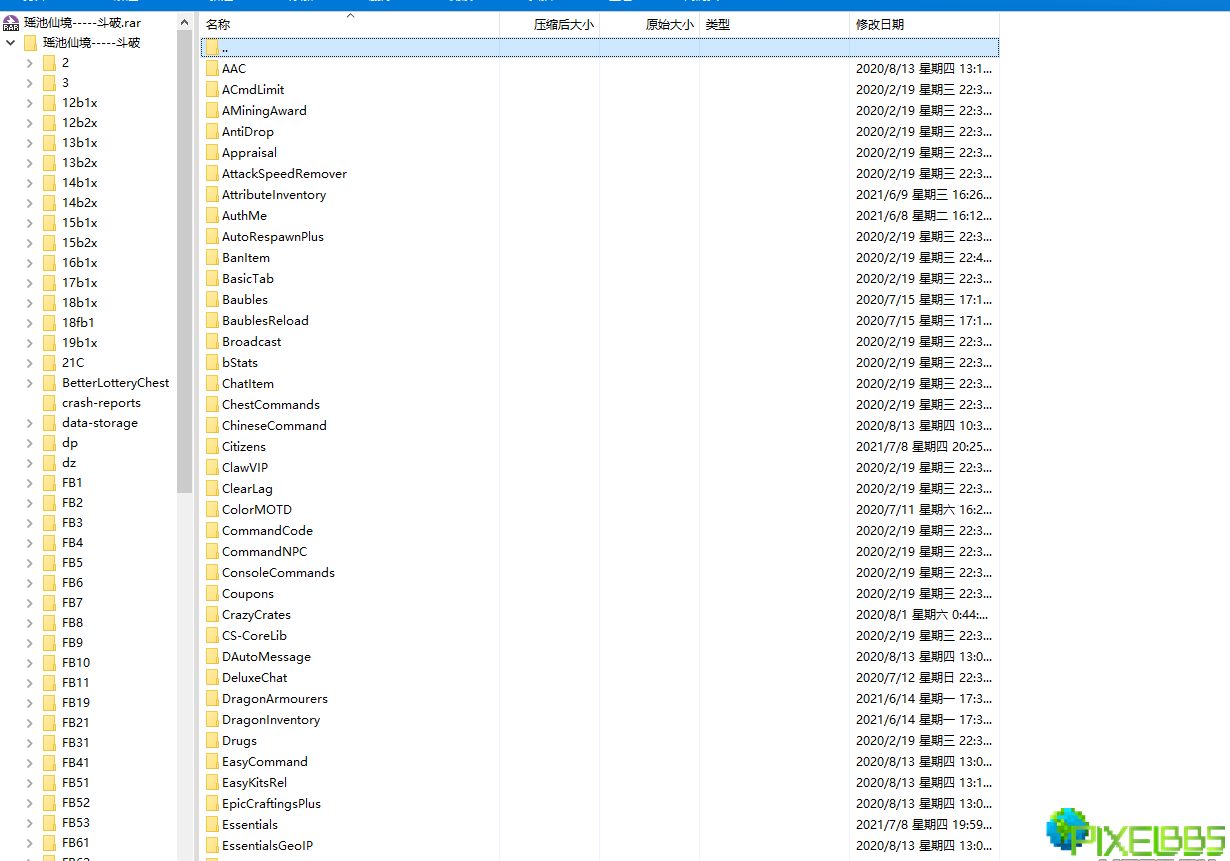Collapse the 瑶池仙境-----斗破 root folder
This screenshot has width=1230, height=861.
coord(10,42)
